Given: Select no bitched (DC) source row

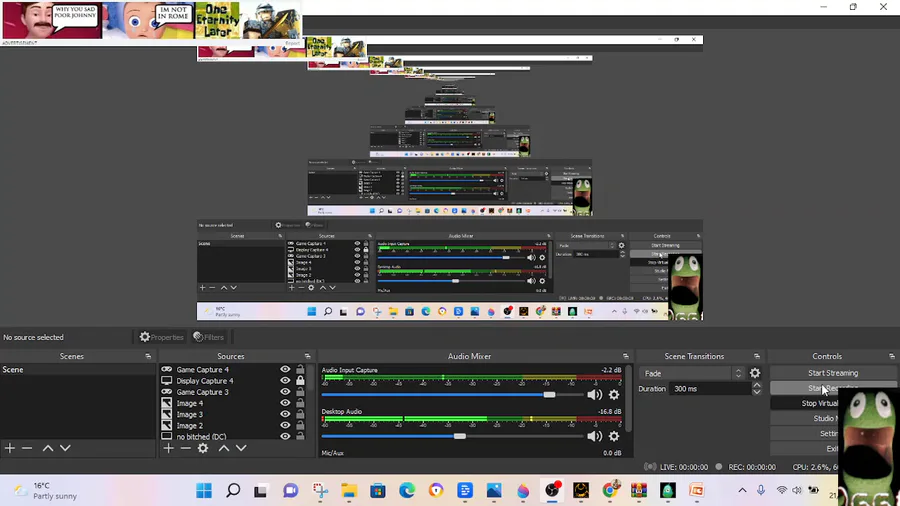Looking at the screenshot, I should 201,437.
